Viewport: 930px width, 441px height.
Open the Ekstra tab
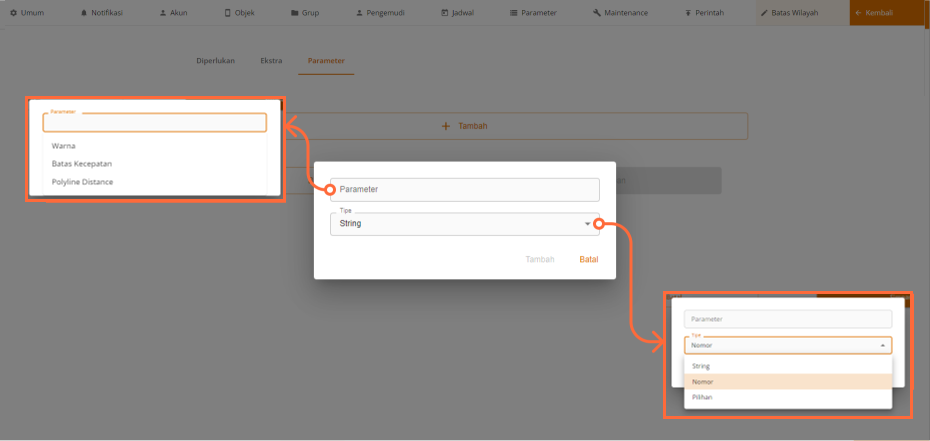click(x=271, y=61)
